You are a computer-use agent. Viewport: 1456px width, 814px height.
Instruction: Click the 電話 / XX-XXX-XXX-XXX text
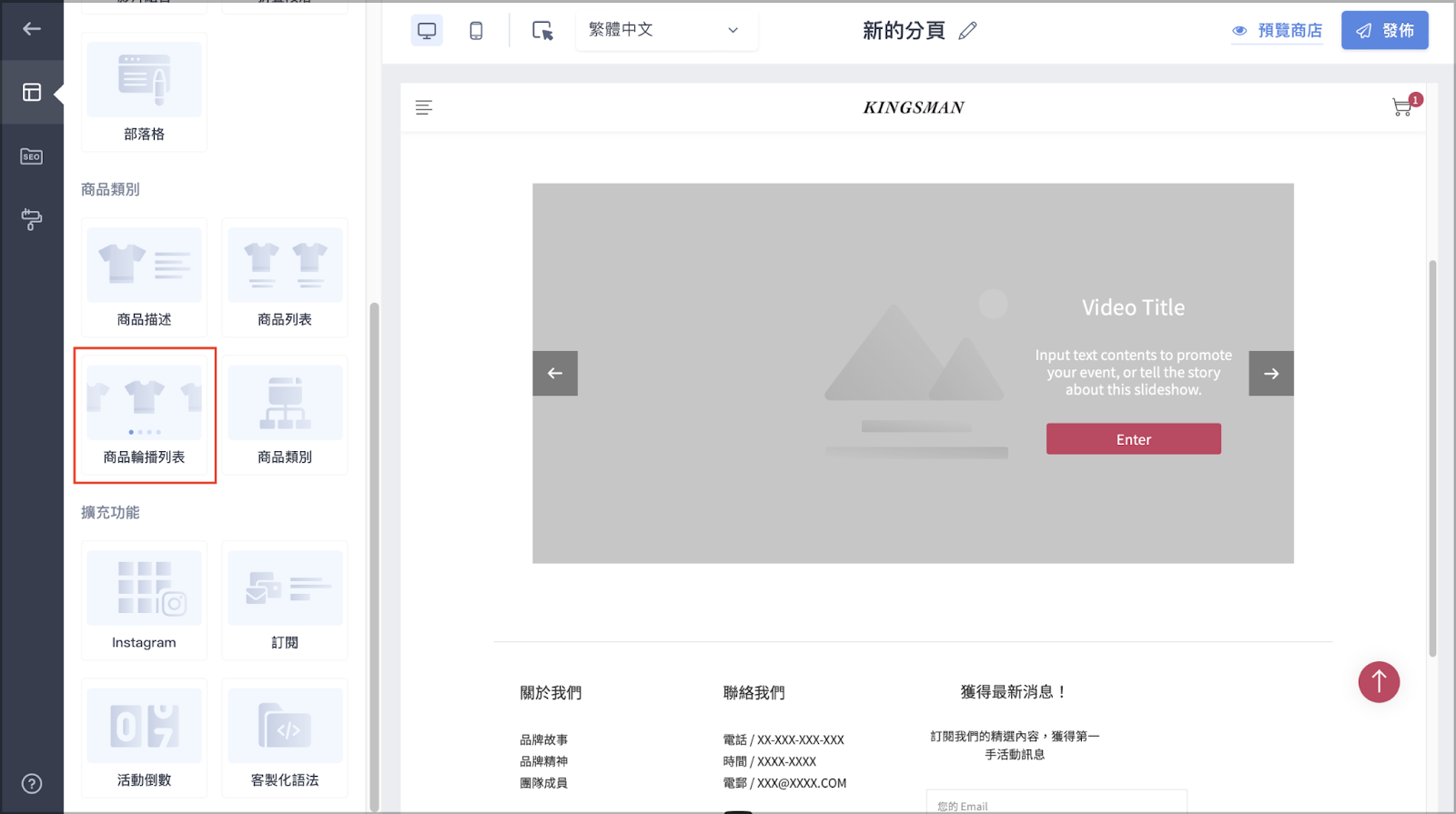784,740
